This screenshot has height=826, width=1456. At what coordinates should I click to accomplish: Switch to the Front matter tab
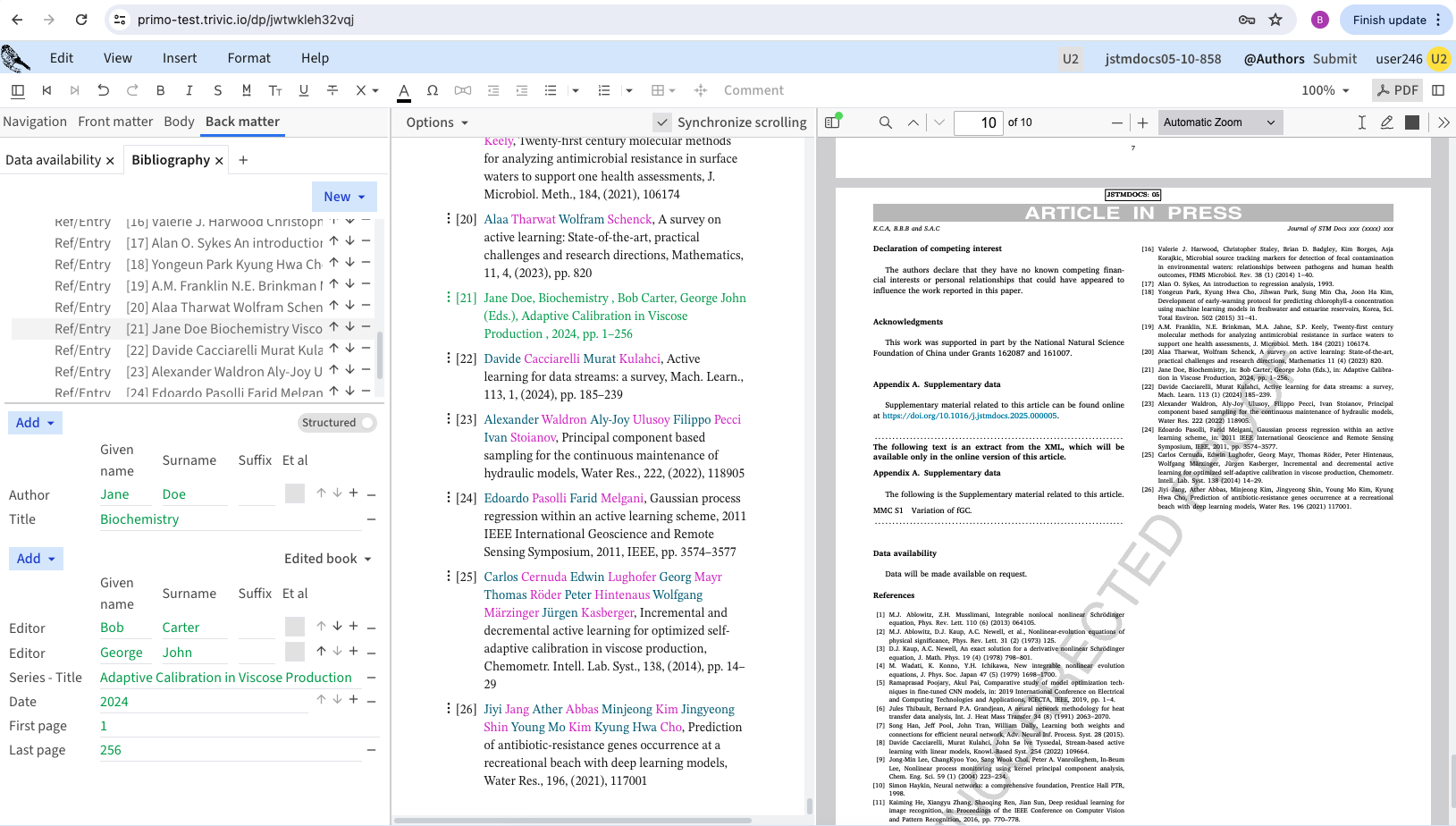(x=115, y=122)
